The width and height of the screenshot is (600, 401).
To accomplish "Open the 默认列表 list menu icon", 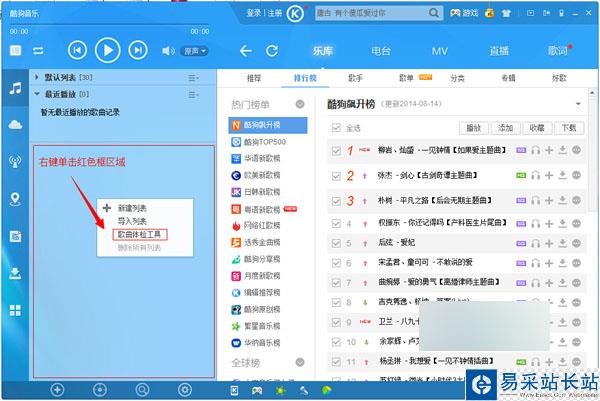I will (x=193, y=78).
